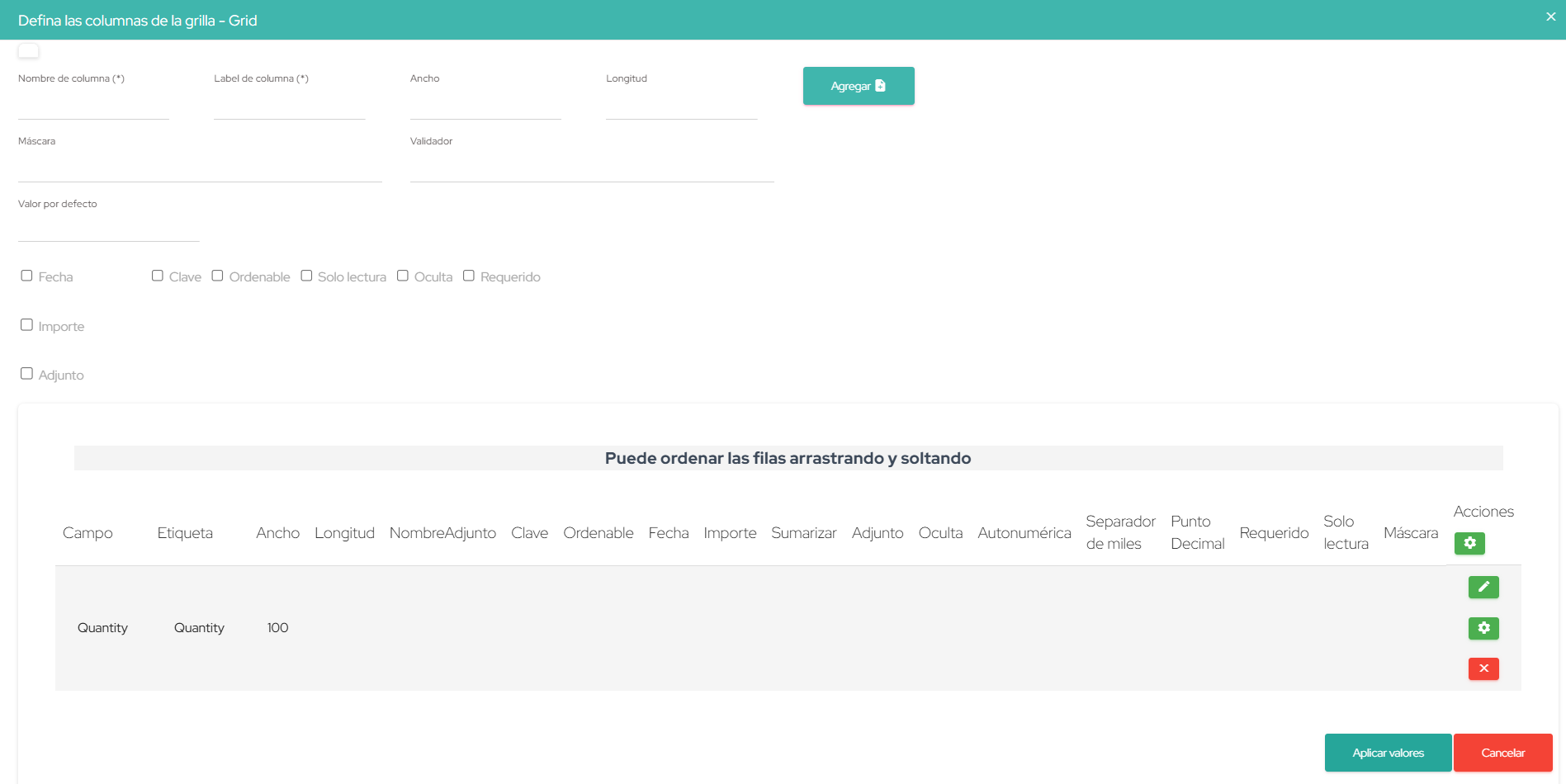Image resolution: width=1566 pixels, height=784 pixels.
Task: Enable the Fecha checkbox
Action: (27, 276)
